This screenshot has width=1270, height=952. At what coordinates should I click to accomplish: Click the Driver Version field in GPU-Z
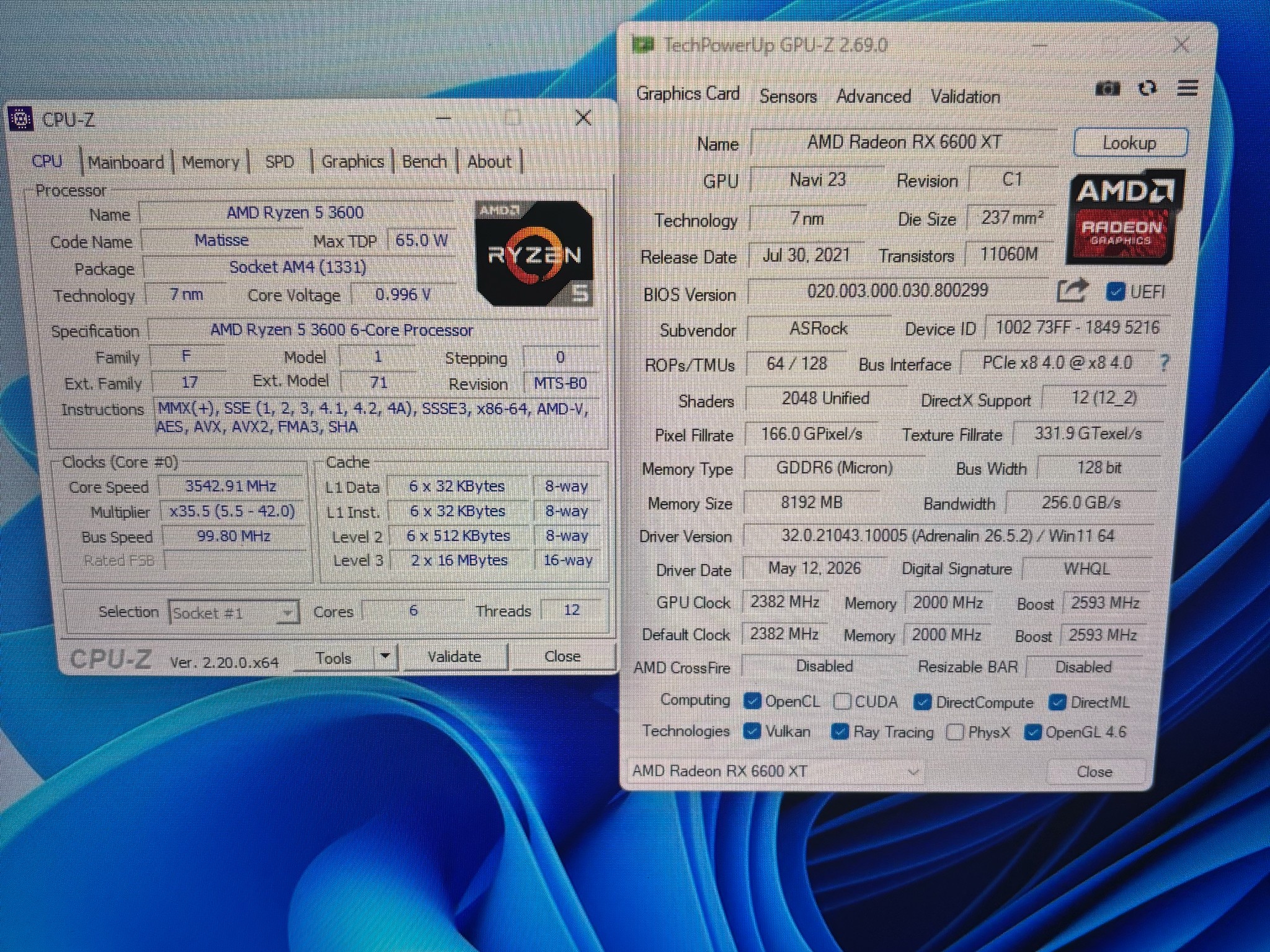click(x=948, y=535)
